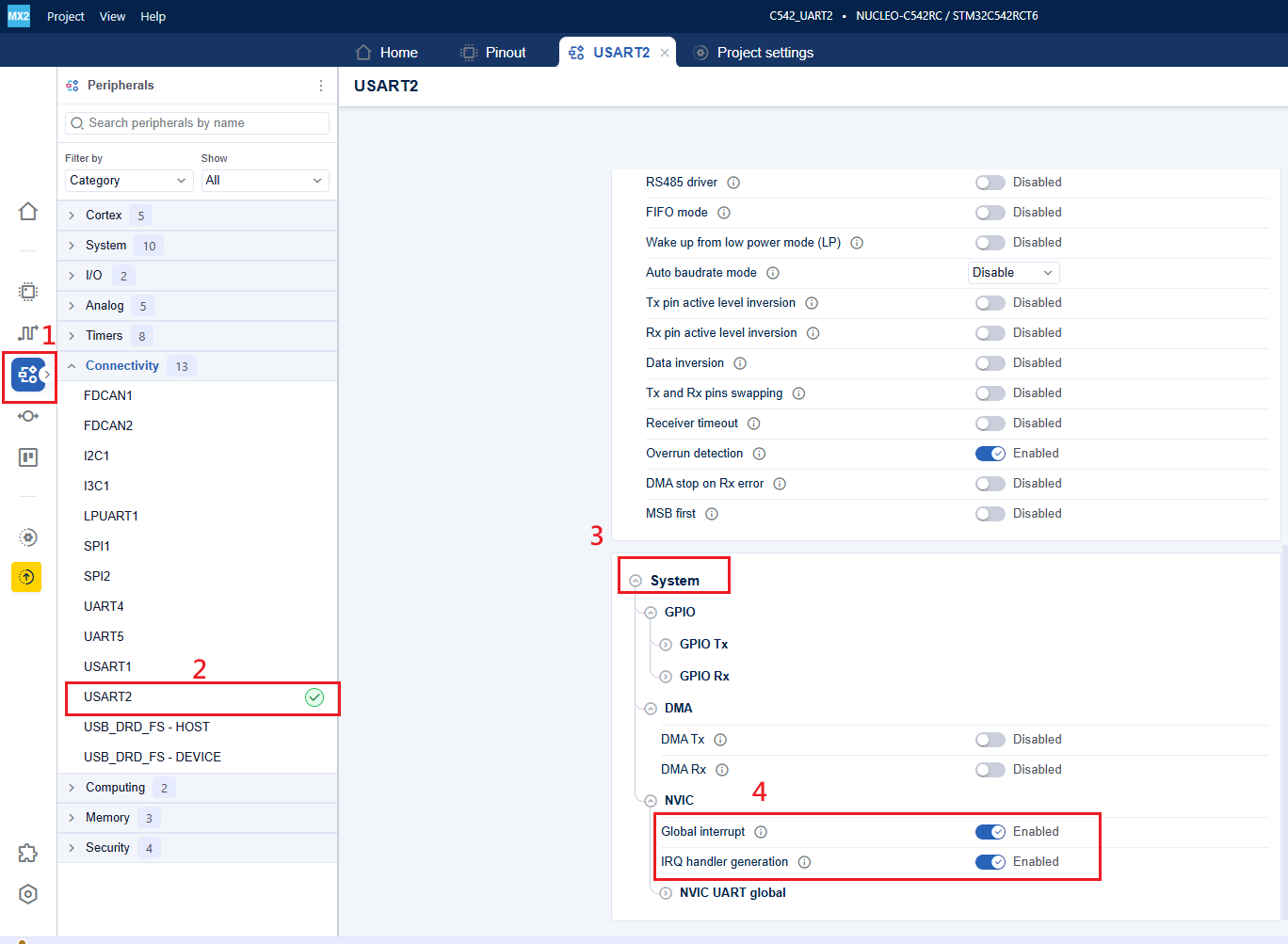
Task: Open the project settings gear in sidebar
Action: [28, 537]
